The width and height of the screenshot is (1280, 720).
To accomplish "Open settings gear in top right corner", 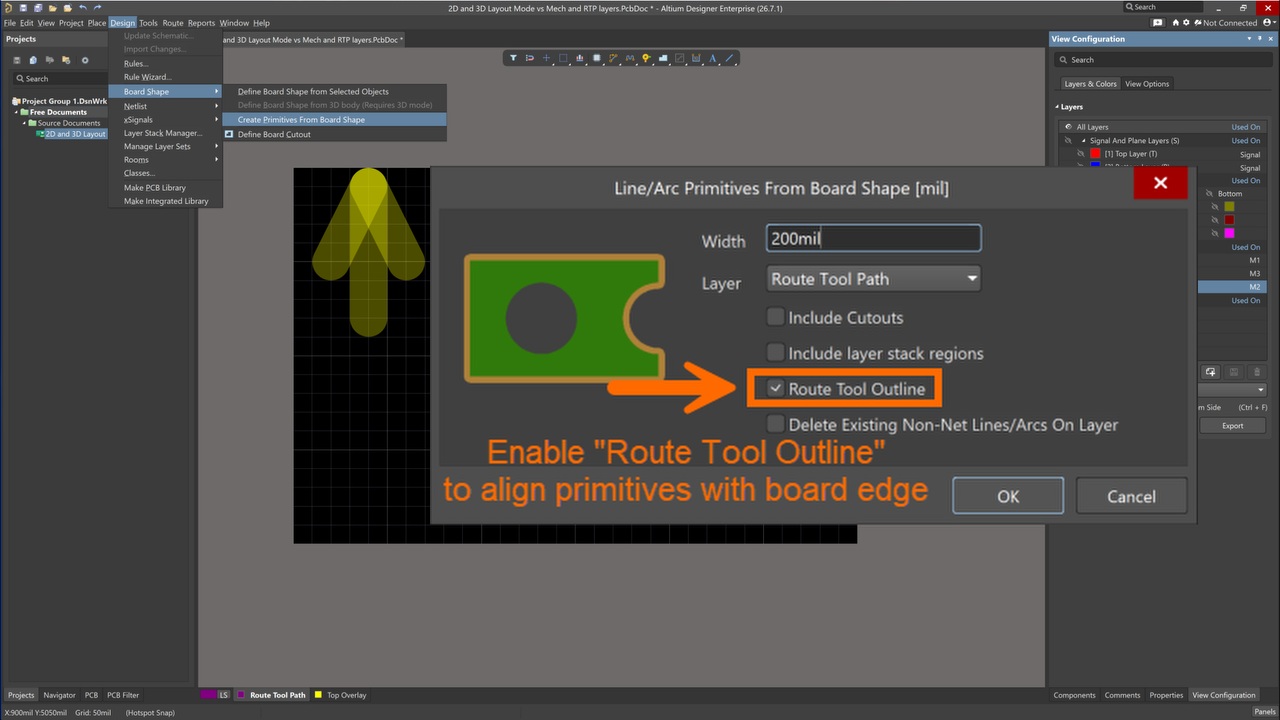I will [1186, 22].
